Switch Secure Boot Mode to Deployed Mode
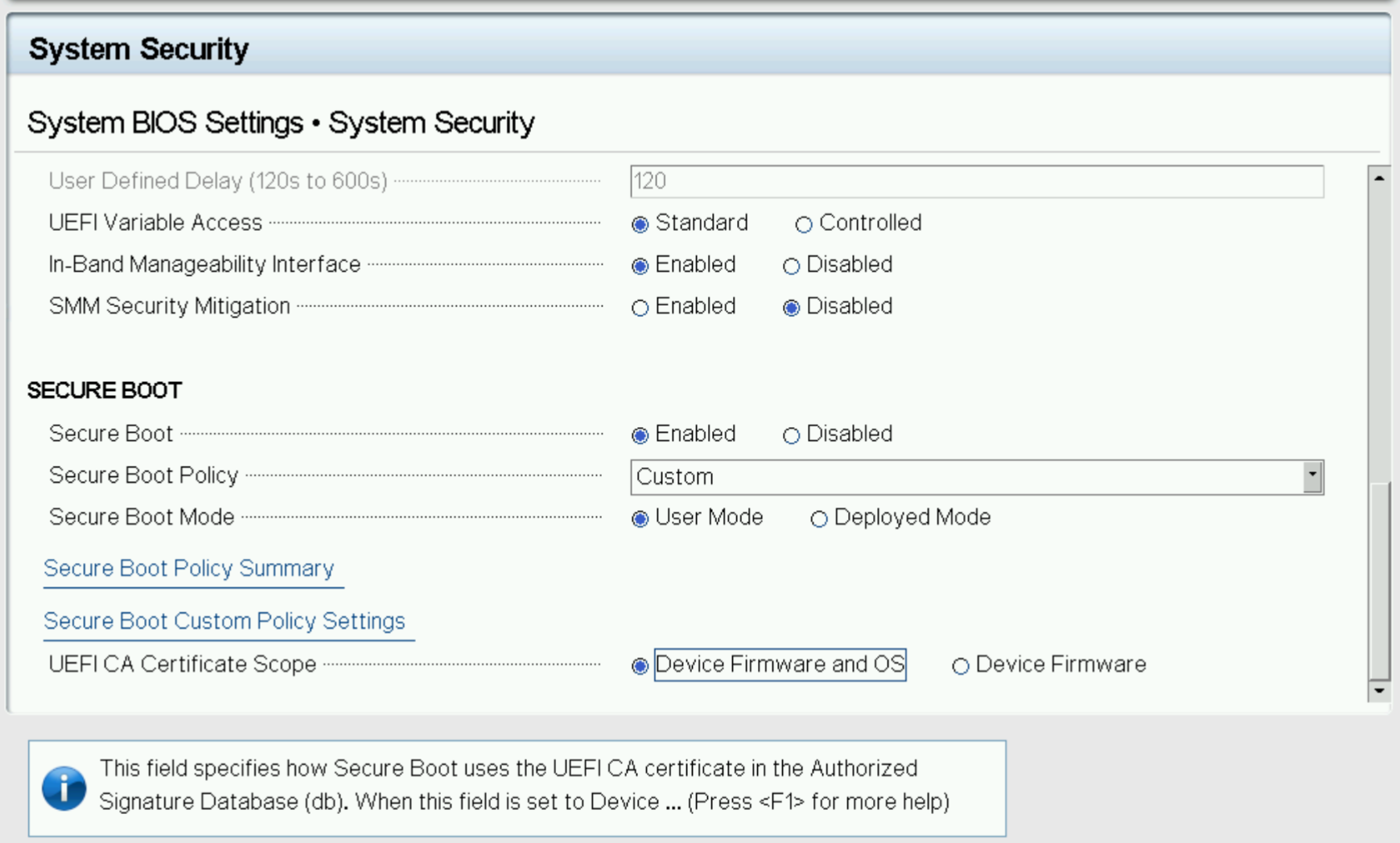The width and height of the screenshot is (1400, 843). pos(819,519)
